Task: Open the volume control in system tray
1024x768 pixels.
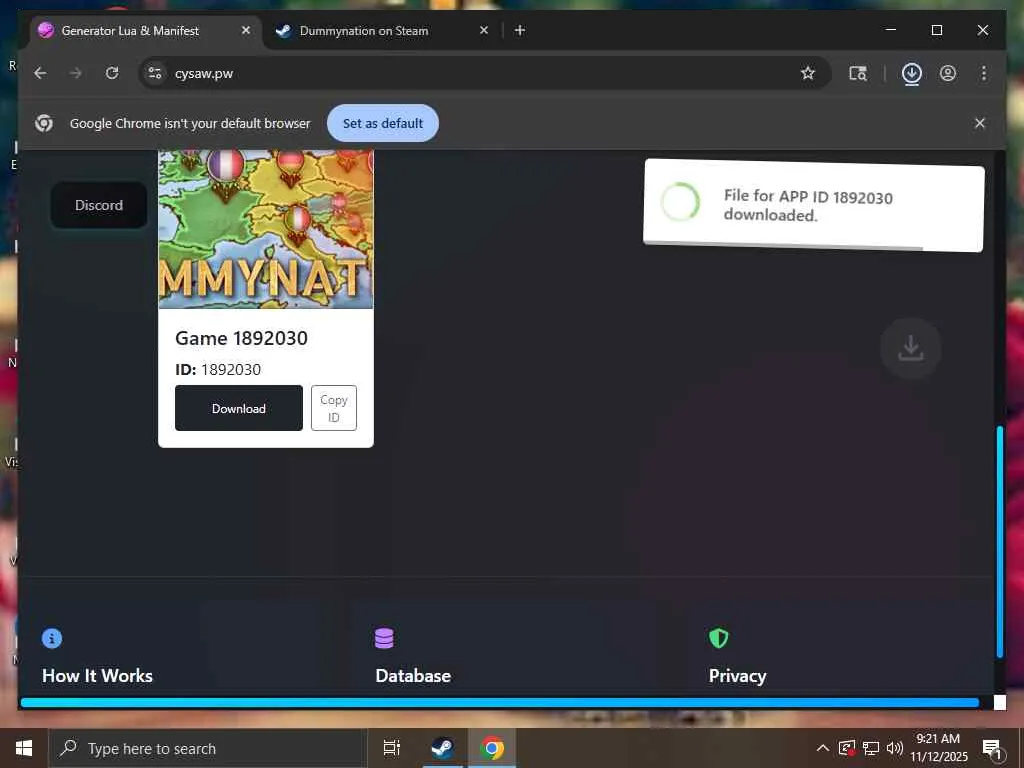Action: [x=894, y=748]
